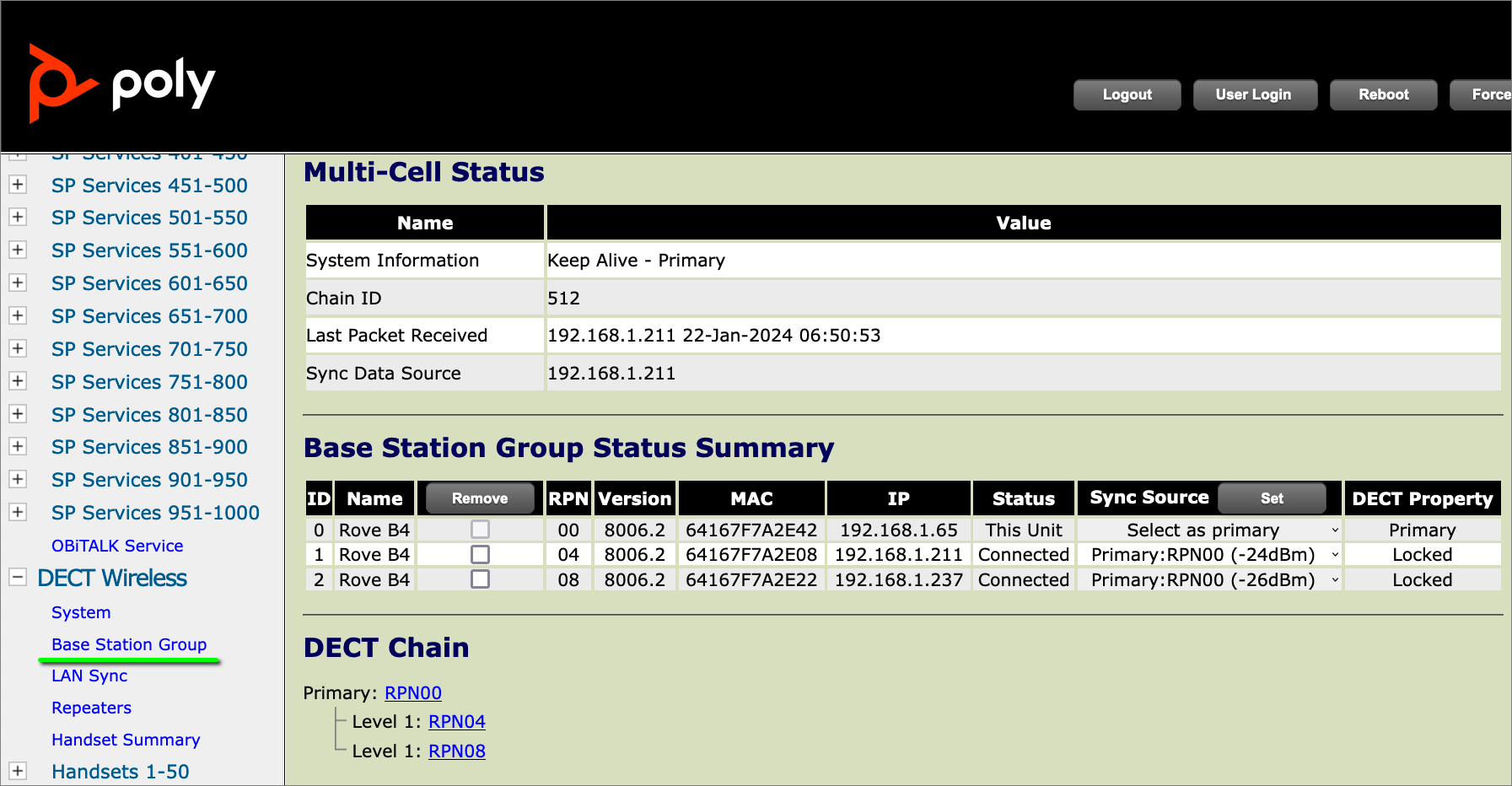Expand SP Services 651-700 plus icon

point(18,316)
